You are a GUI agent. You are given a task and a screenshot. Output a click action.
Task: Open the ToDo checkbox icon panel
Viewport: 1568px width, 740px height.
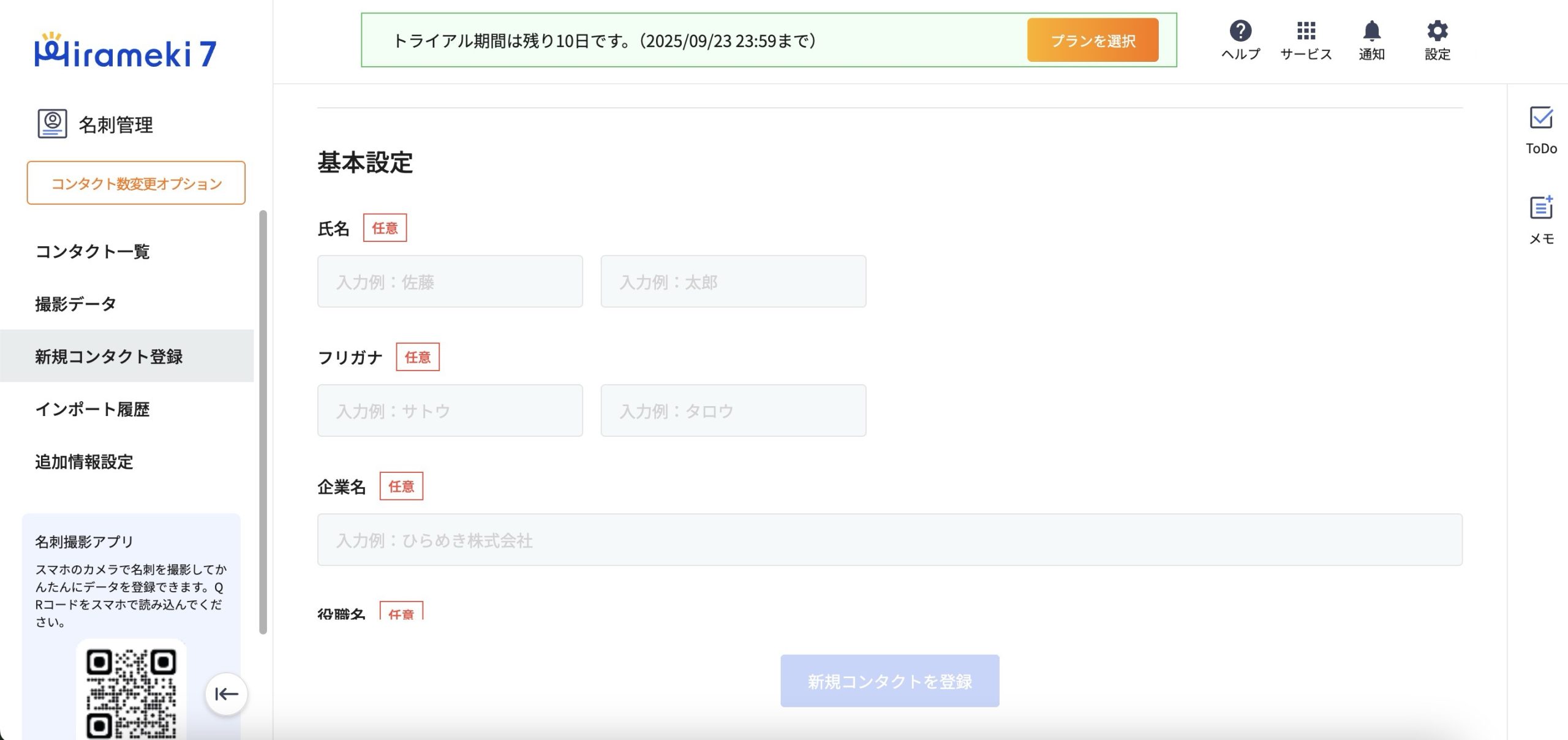(1541, 118)
